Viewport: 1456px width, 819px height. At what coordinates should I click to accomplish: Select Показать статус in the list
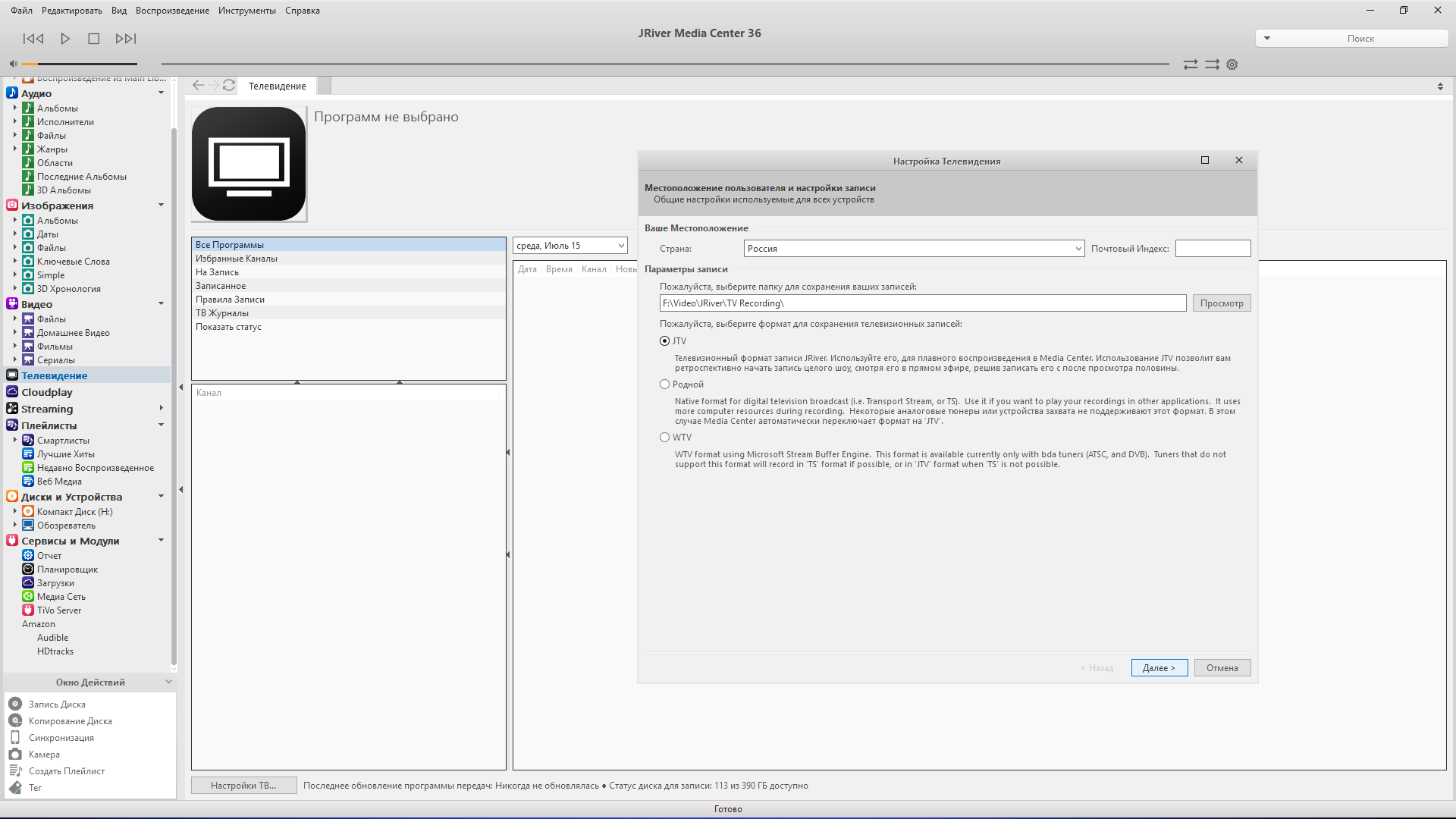(348, 327)
